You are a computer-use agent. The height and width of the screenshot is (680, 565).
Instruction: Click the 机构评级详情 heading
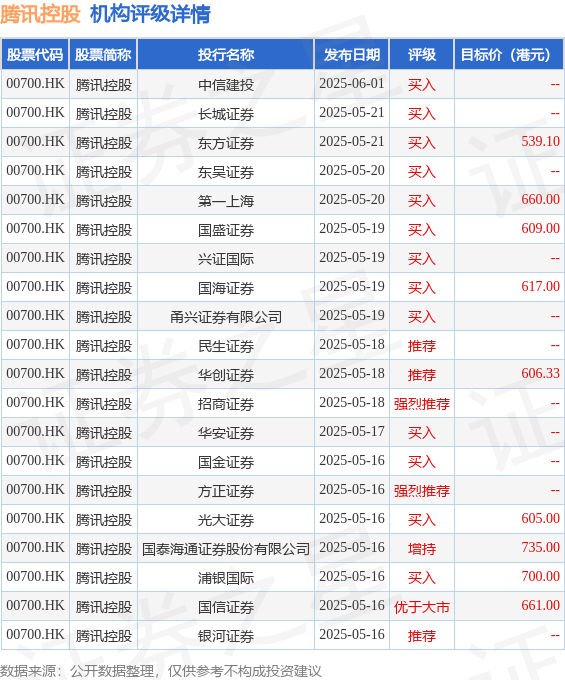pos(150,14)
